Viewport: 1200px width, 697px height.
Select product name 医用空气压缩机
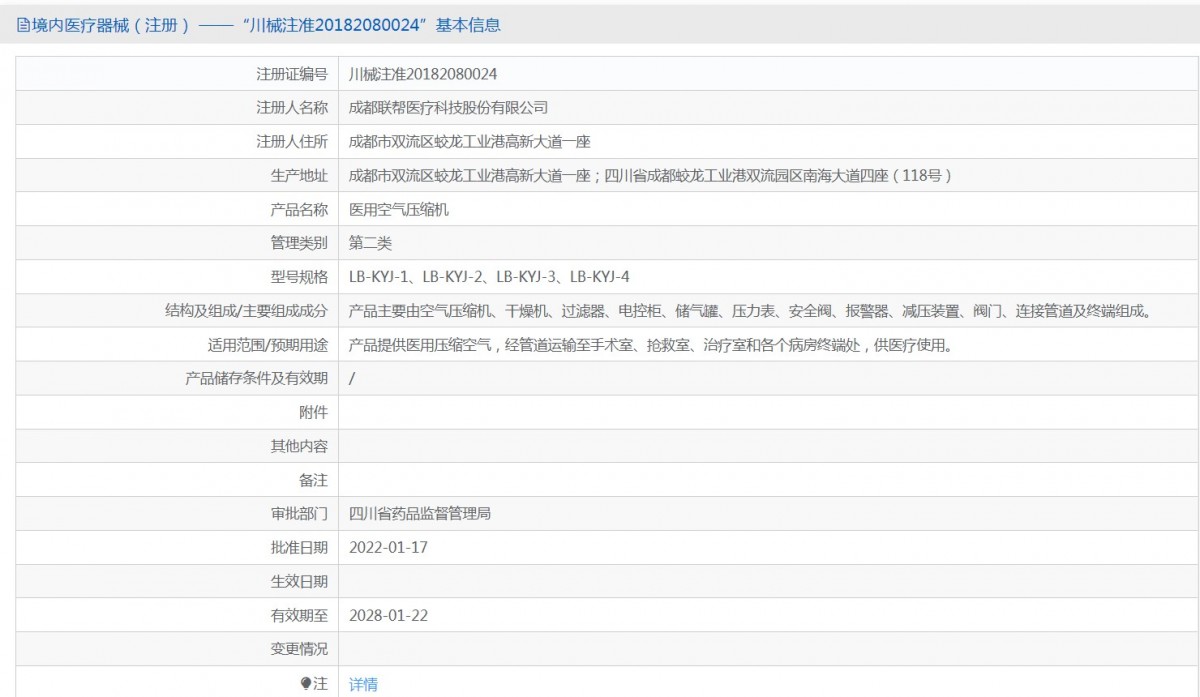pos(398,210)
